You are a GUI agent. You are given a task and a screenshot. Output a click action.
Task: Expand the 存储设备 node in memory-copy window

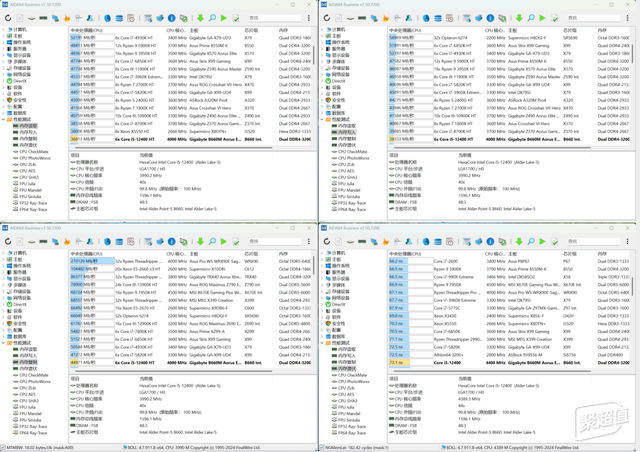coord(3,291)
